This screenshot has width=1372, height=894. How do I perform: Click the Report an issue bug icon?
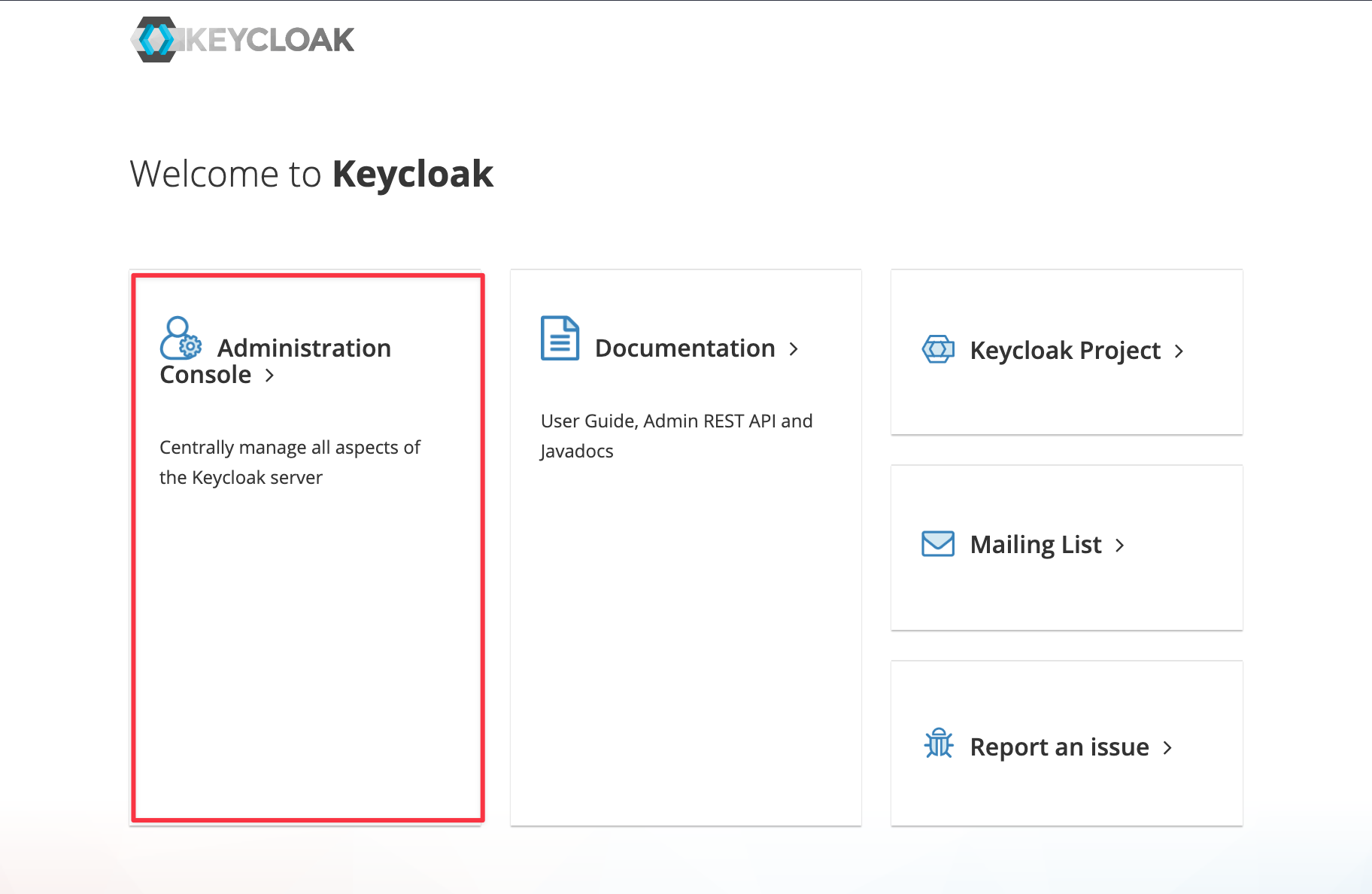[937, 745]
